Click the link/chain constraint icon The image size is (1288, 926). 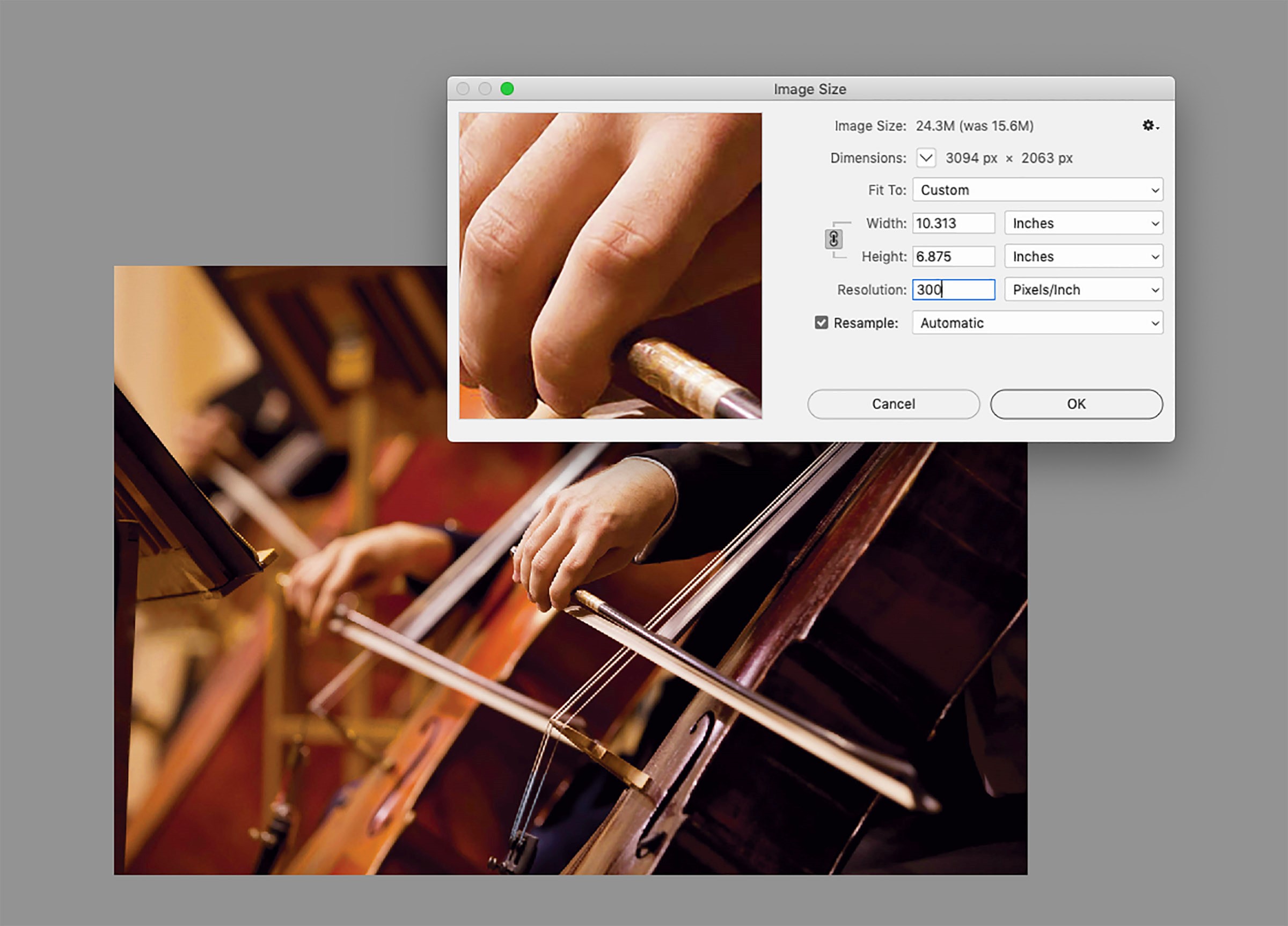click(833, 238)
